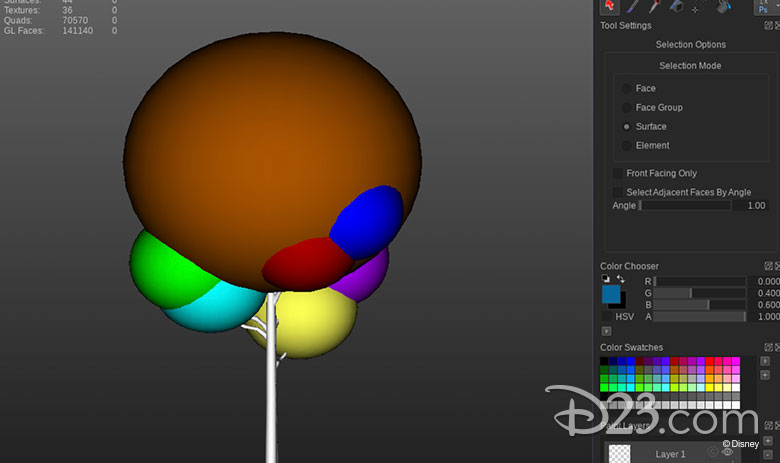Pick the top-left black palette swatch
This screenshot has height=463, width=780.
(x=604, y=361)
